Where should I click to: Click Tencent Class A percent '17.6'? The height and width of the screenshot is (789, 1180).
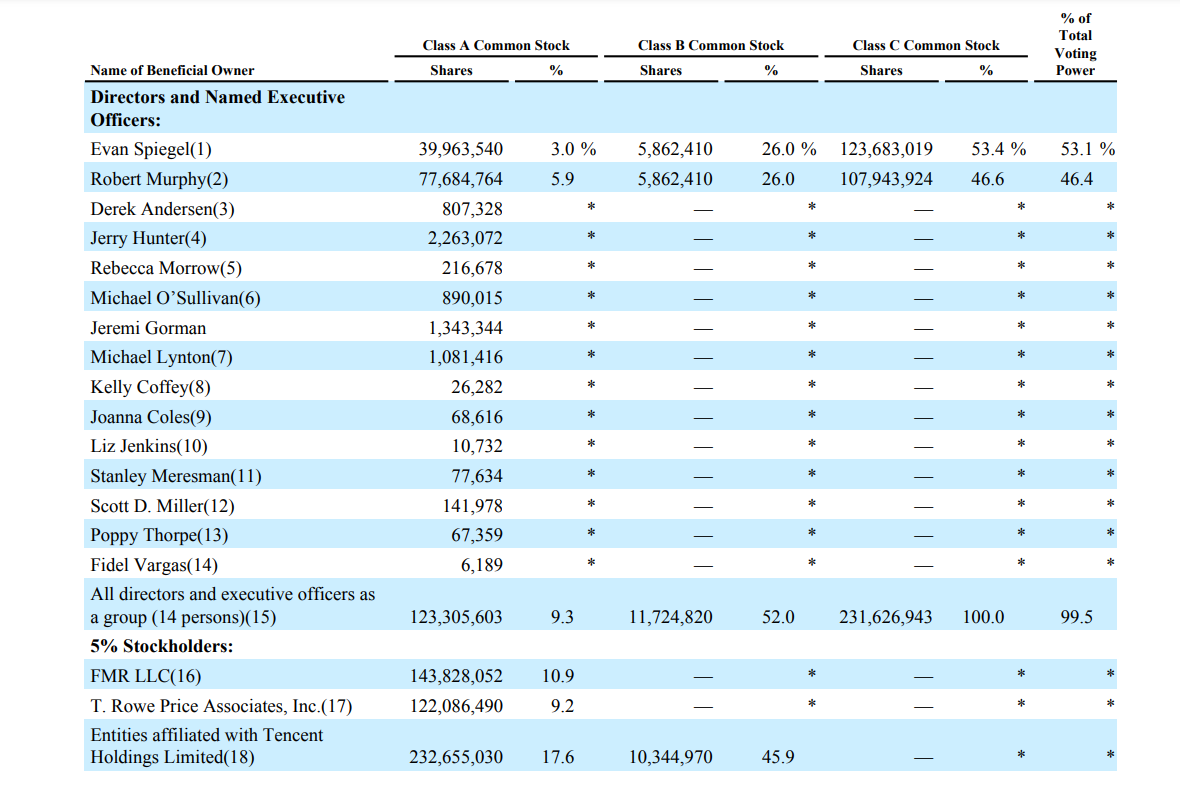click(558, 757)
